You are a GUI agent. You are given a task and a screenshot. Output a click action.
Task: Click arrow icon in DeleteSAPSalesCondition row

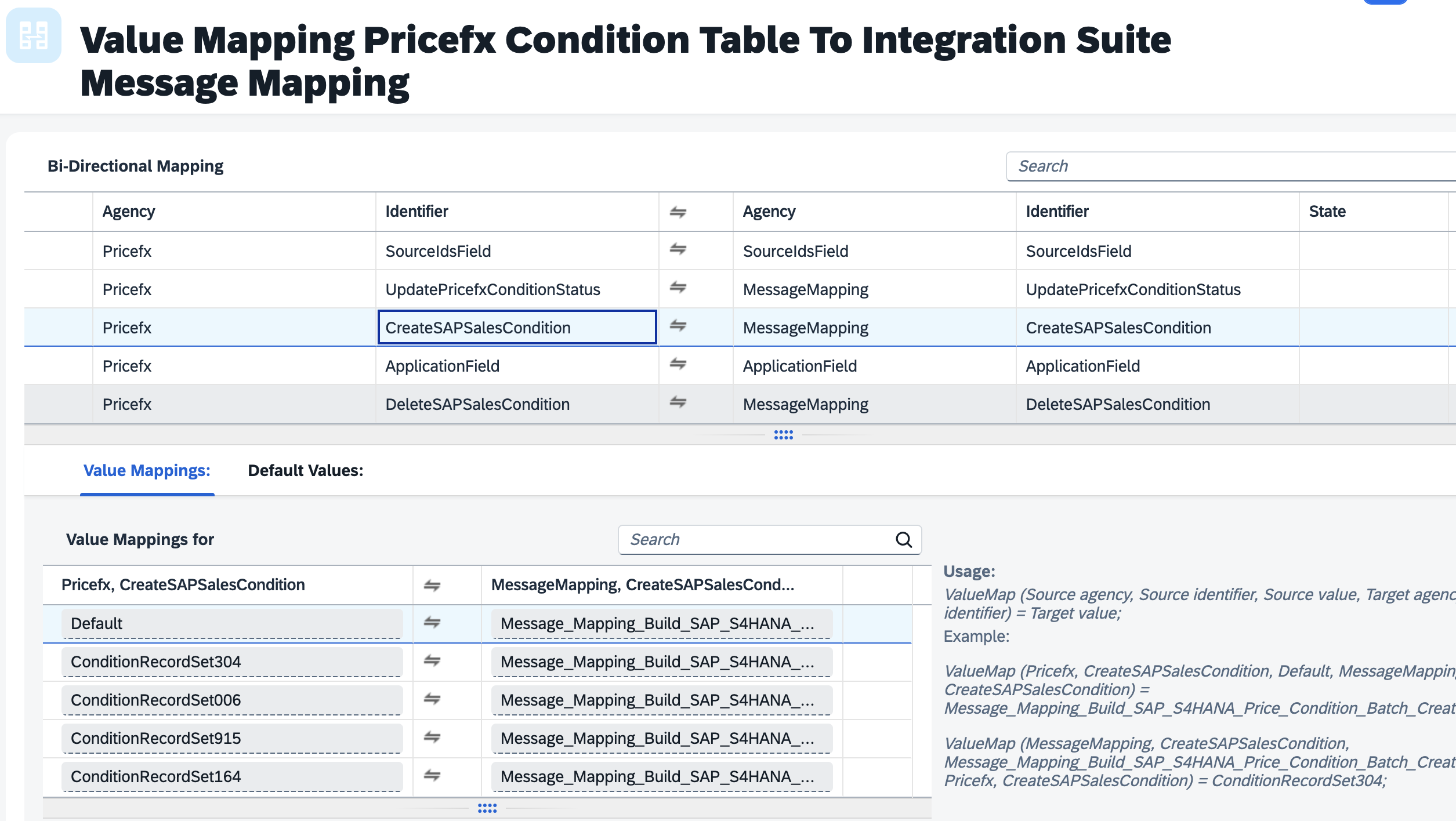click(678, 402)
